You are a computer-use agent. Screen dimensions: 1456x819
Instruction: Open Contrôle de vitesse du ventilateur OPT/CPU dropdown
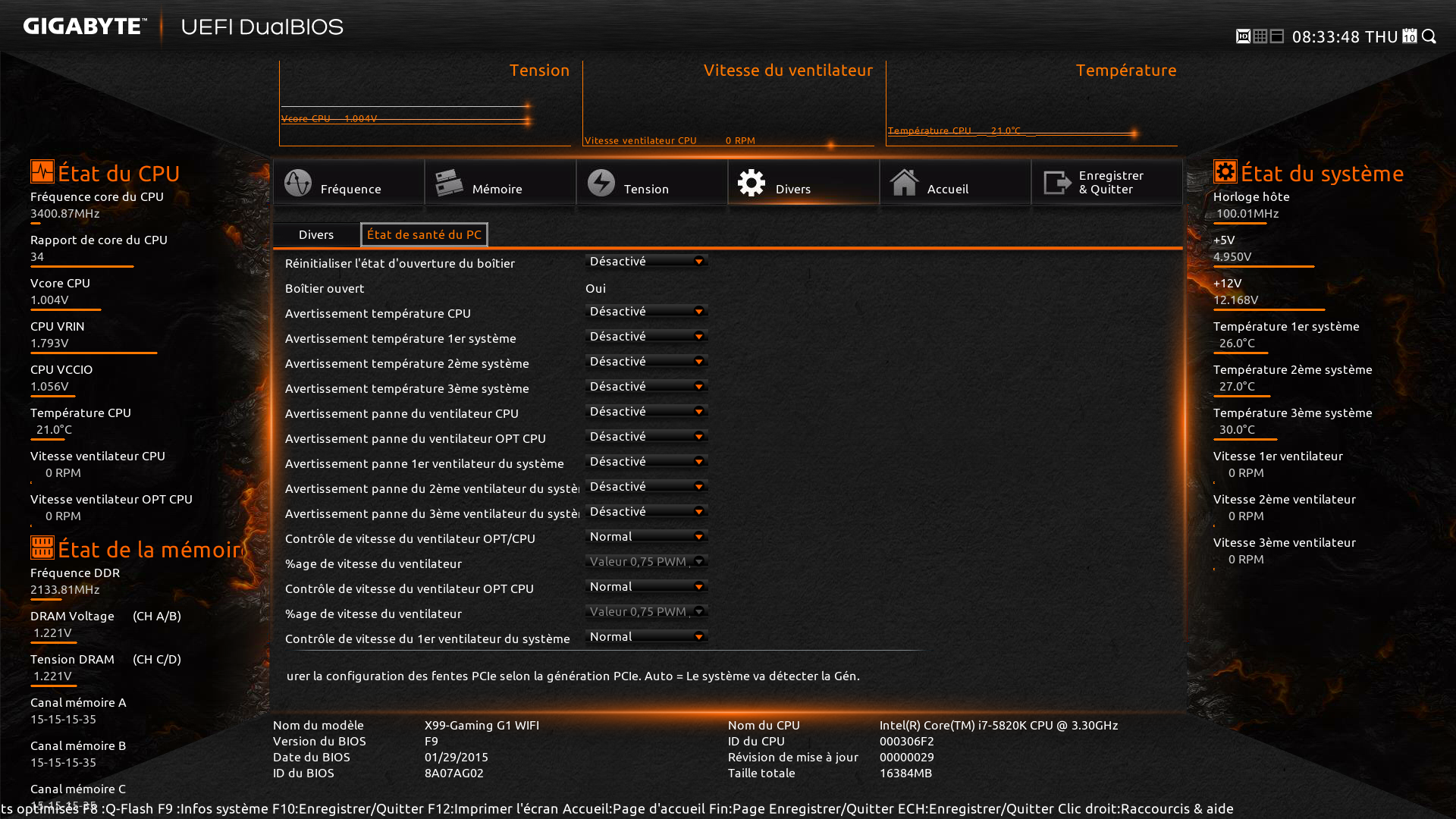click(647, 536)
